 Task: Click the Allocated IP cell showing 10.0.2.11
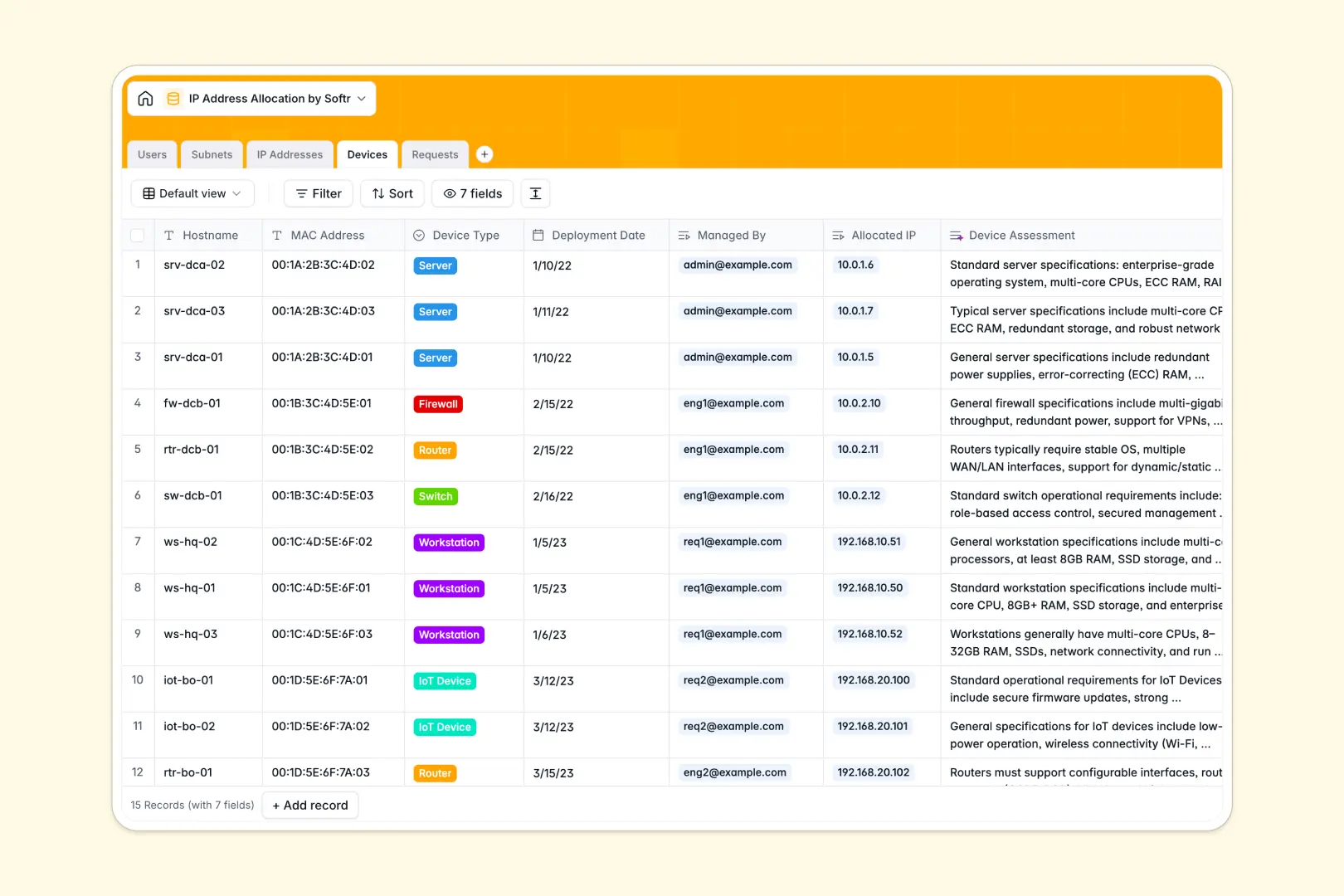(x=857, y=449)
